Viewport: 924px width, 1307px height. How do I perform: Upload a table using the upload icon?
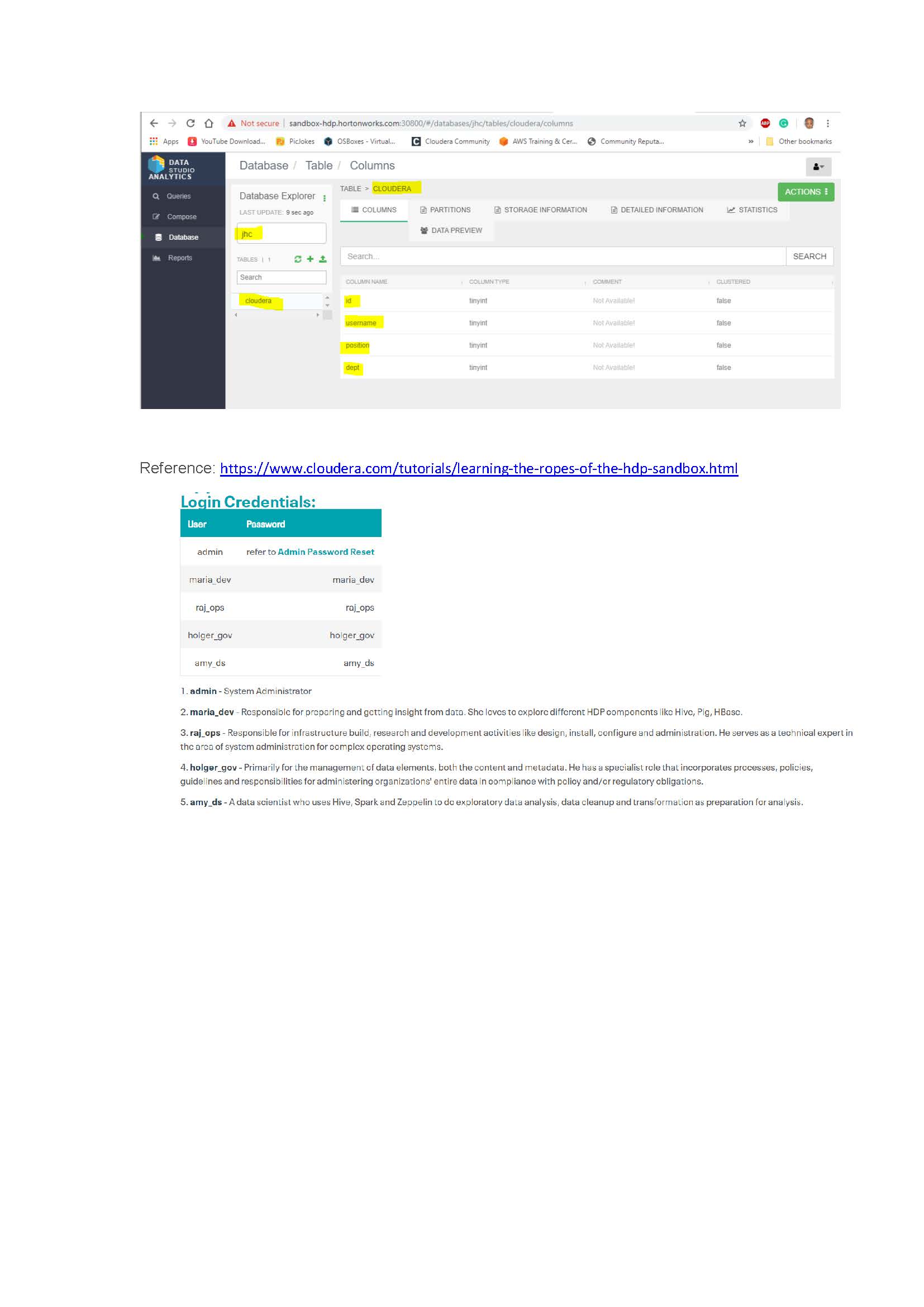click(x=322, y=259)
